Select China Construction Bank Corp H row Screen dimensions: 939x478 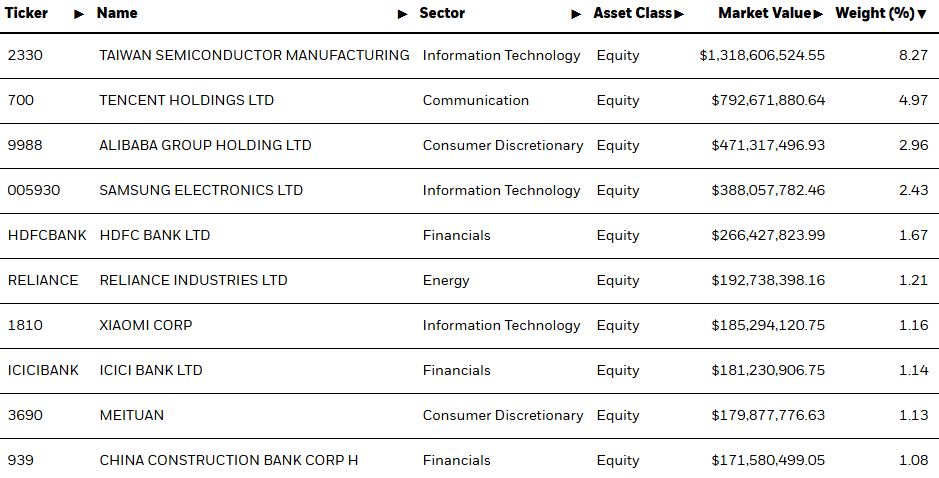[x=470, y=459]
